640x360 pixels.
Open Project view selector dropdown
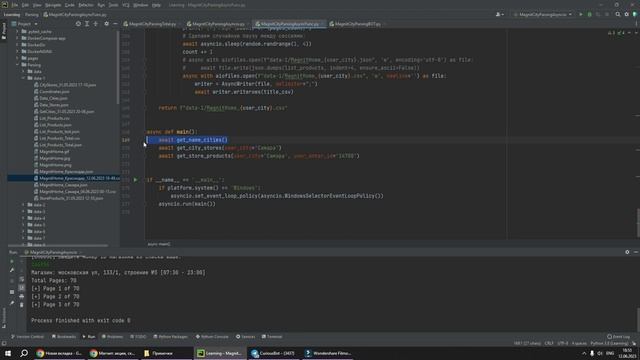(24, 24)
